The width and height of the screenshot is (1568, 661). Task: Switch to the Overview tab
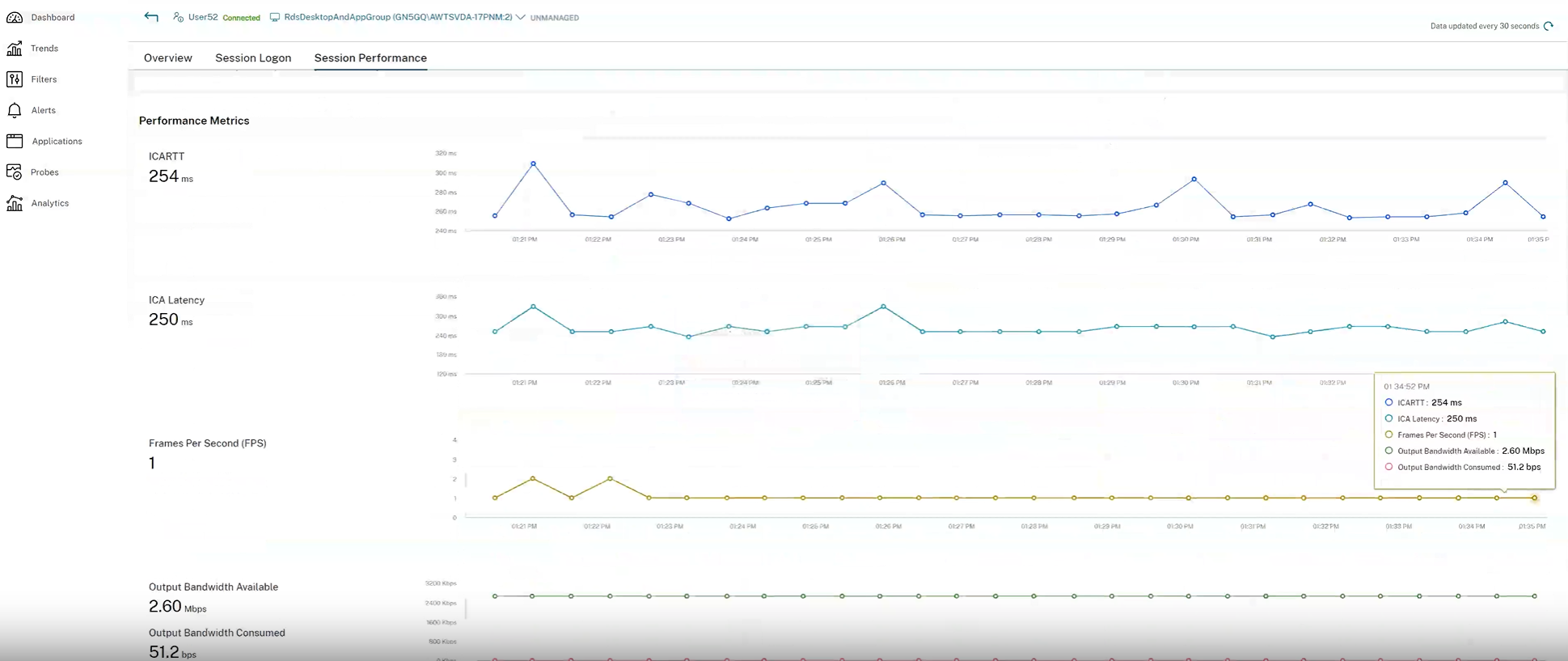tap(168, 57)
